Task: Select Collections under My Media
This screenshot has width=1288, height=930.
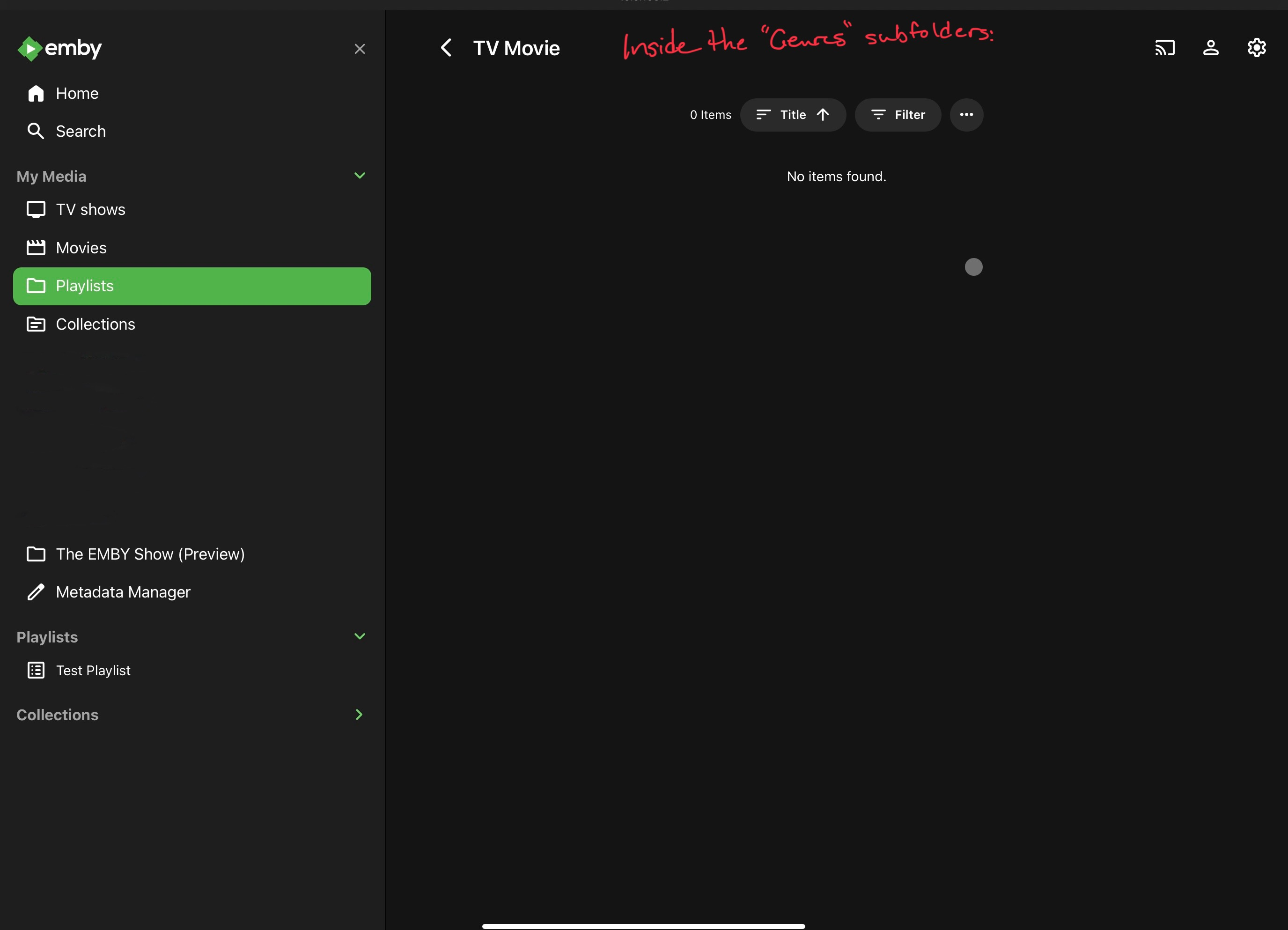Action: [x=96, y=325]
